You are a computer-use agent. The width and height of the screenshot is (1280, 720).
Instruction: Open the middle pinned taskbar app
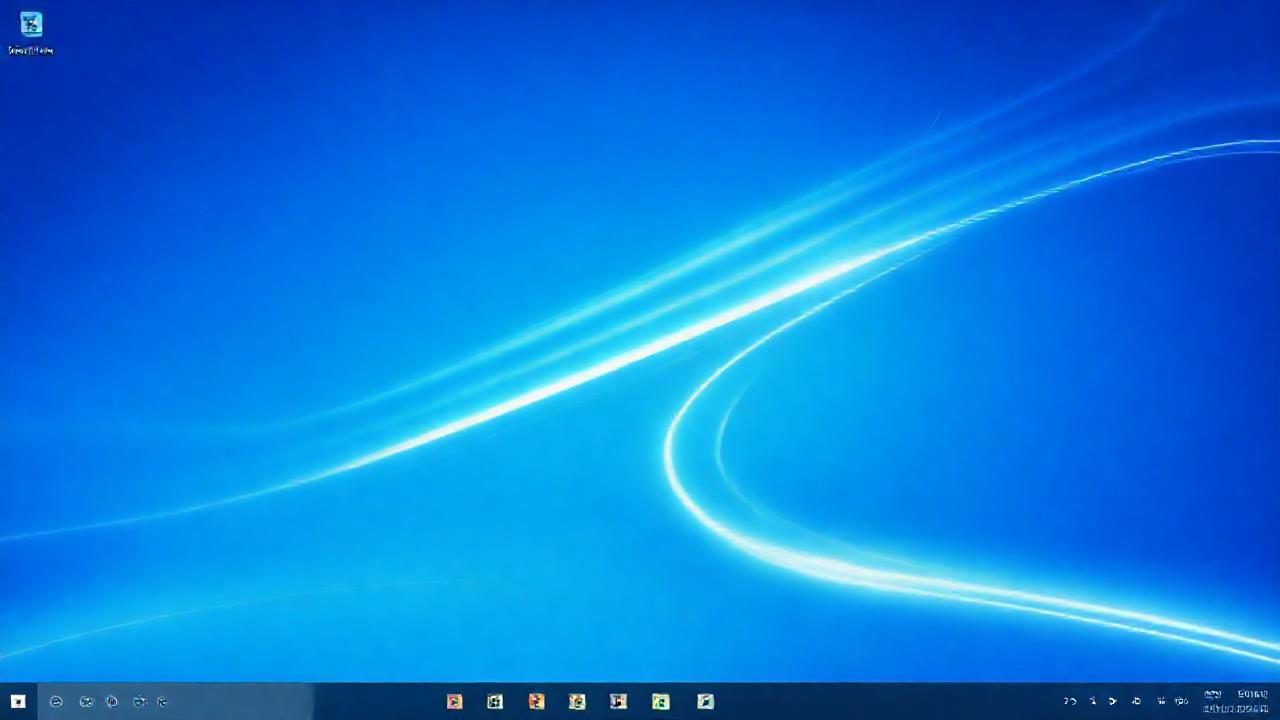[x=577, y=701]
